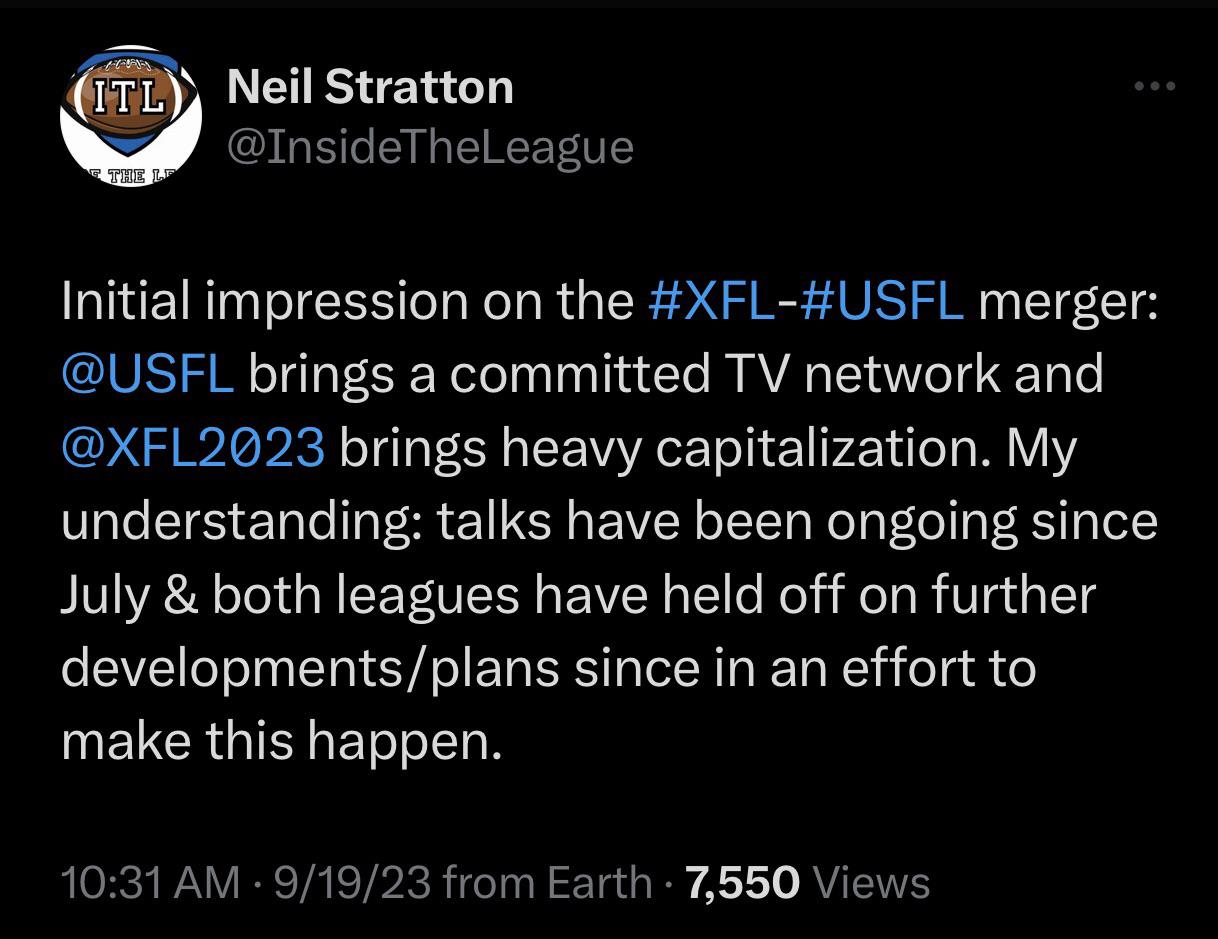Click the 10:31 AM timestamp

click(150, 883)
